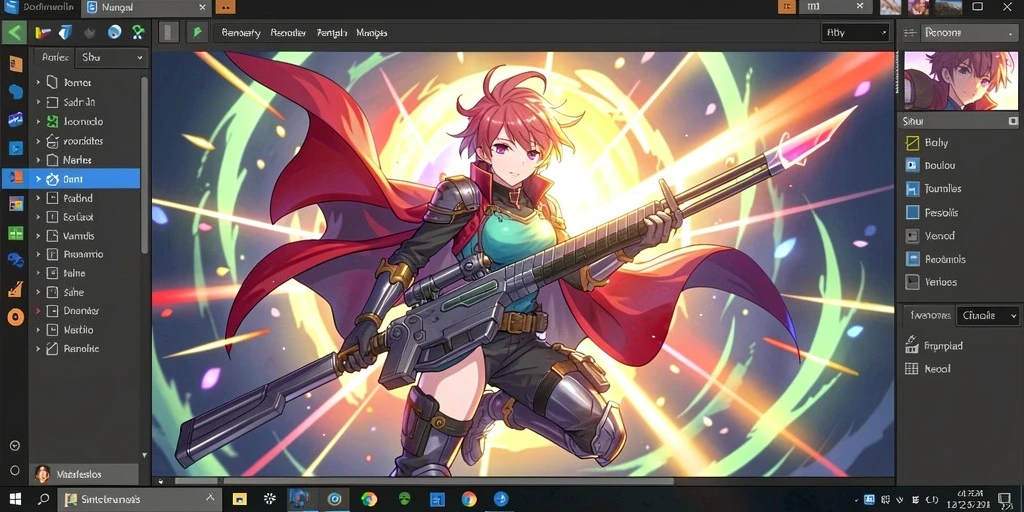The image size is (1024, 512).
Task: Click the icon beside Frmplad
Action: pyautogui.click(x=912, y=344)
